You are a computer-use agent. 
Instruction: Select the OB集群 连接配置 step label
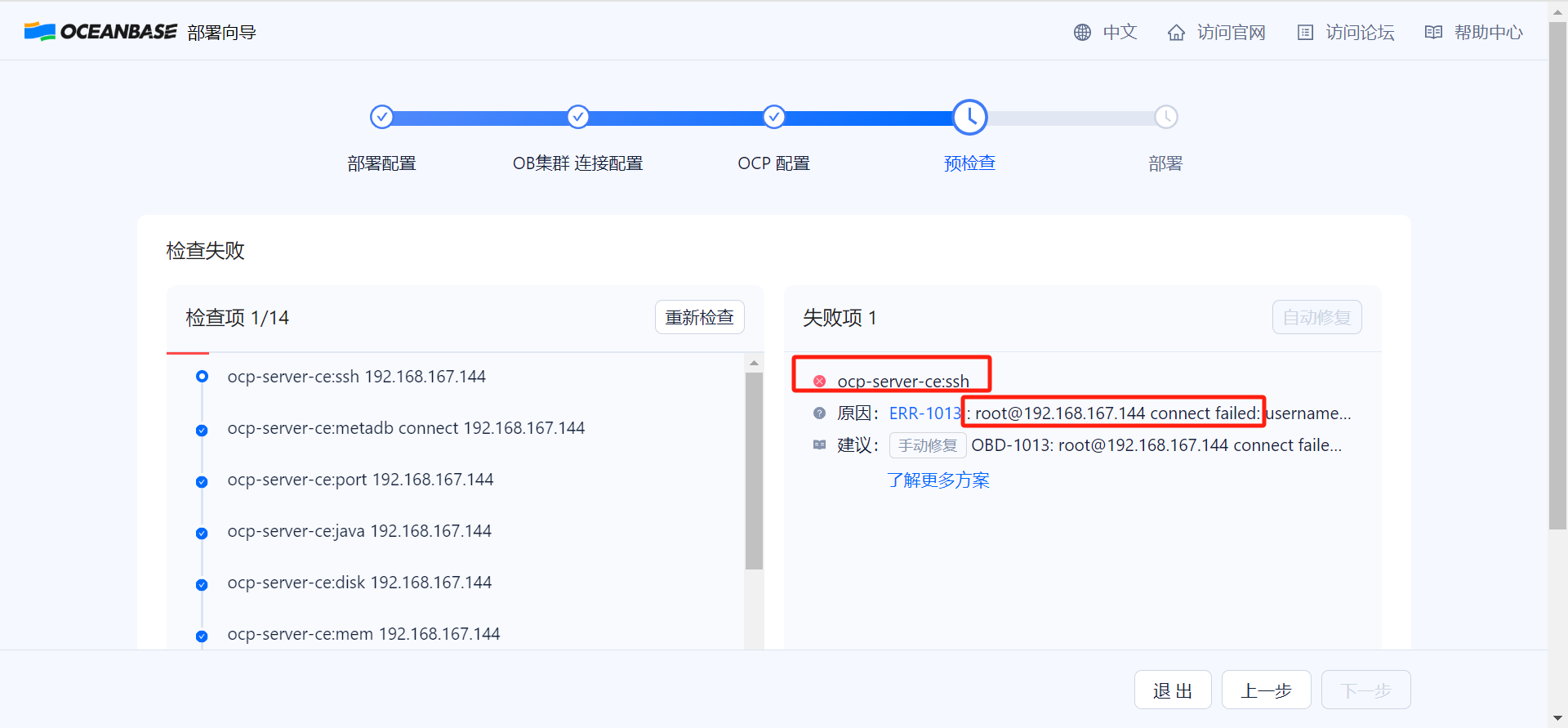pyautogui.click(x=578, y=163)
